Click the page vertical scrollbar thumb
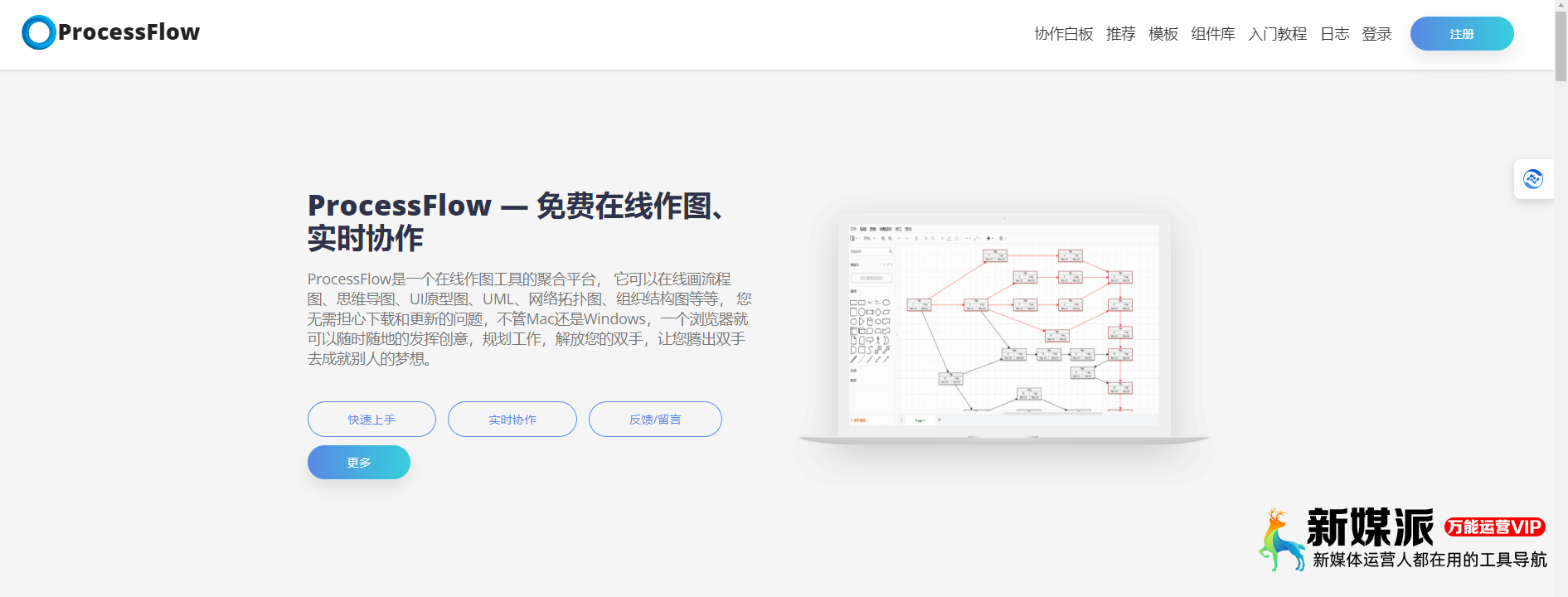 1561,47
